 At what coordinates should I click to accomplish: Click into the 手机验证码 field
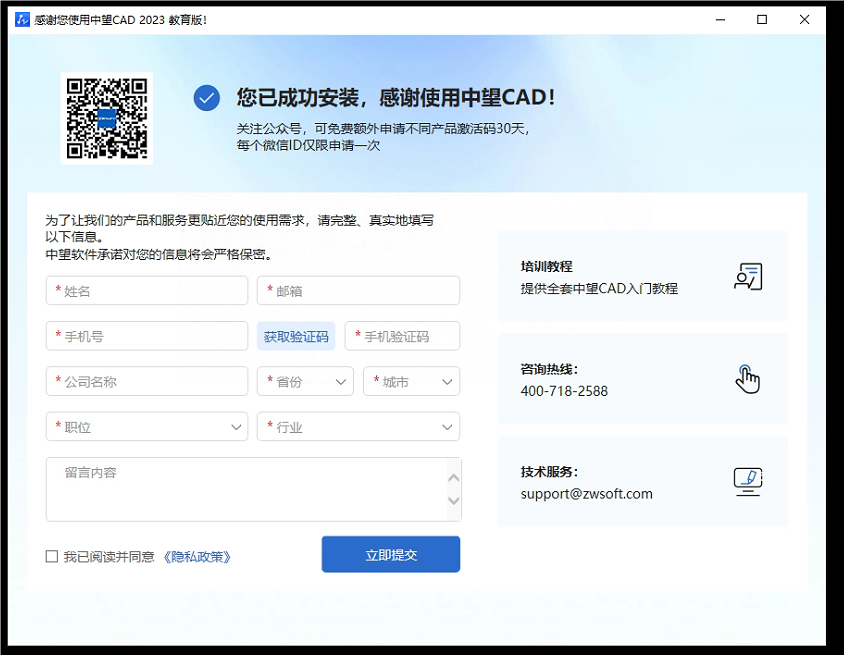tap(403, 336)
